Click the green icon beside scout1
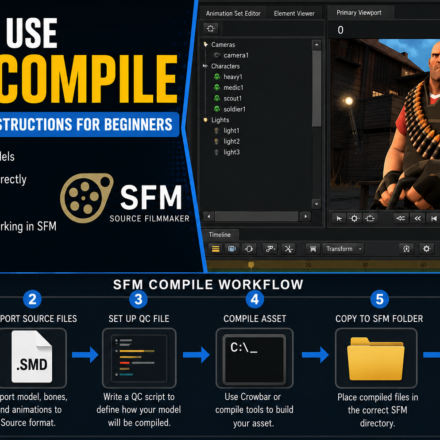 217,98
